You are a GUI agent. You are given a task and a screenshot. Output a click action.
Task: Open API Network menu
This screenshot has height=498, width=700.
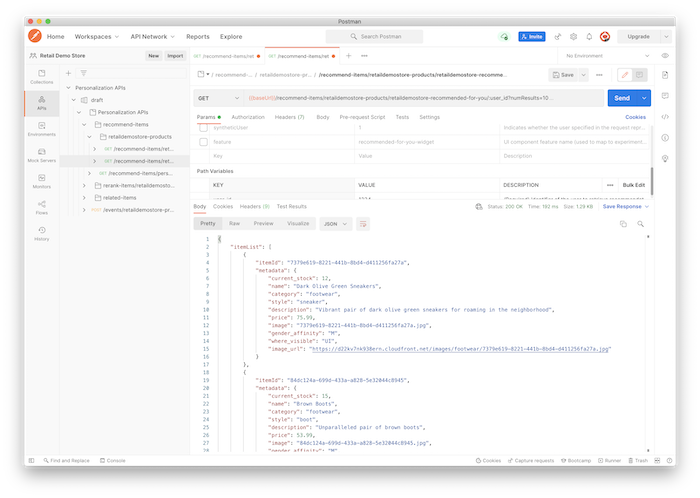point(152,37)
